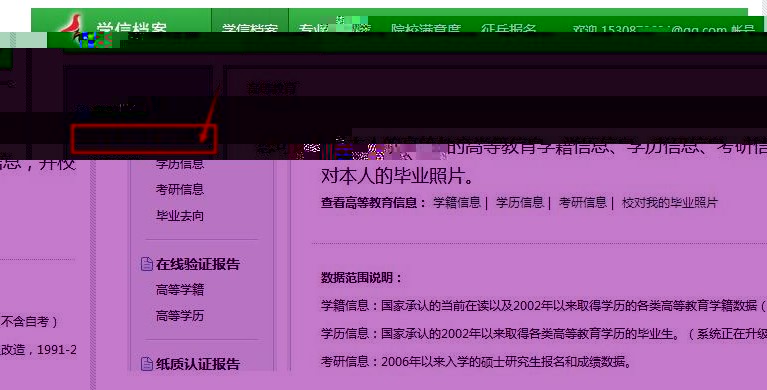Viewport: 767px width, 390px height.
Task: Select 考研信息 in the left sidebar
Action: tap(180, 189)
